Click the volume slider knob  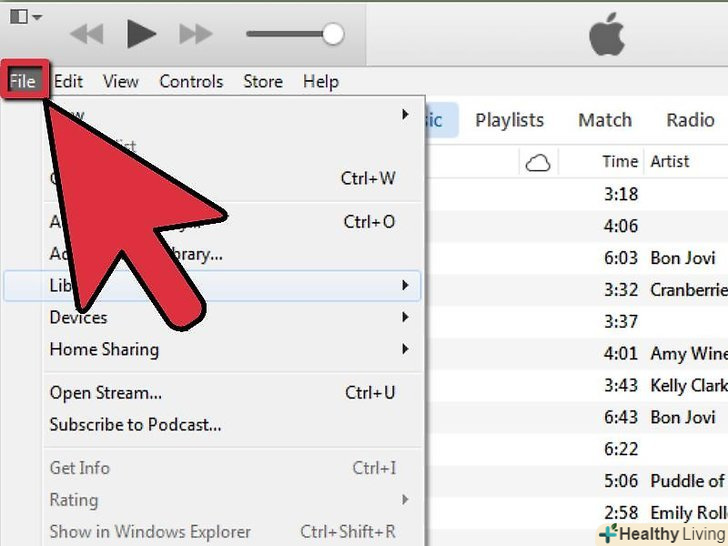[333, 34]
